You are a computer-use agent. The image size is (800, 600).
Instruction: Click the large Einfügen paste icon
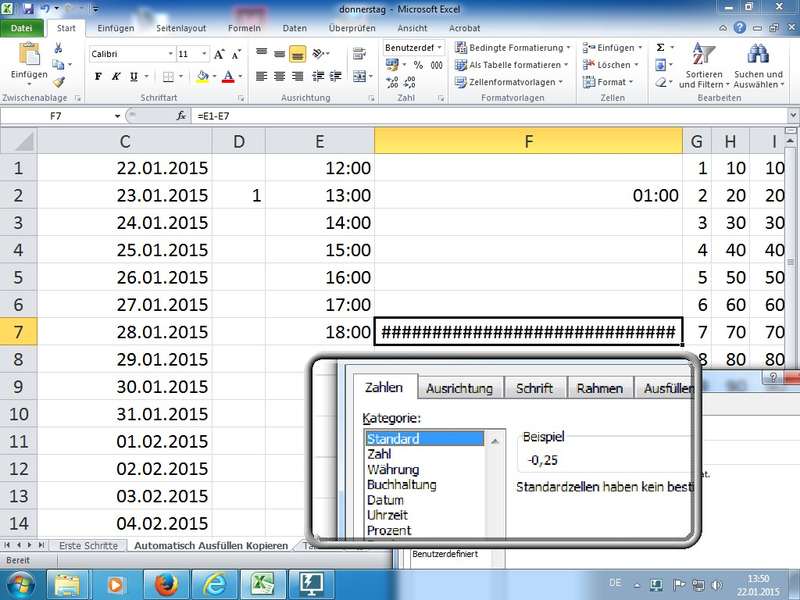29,55
